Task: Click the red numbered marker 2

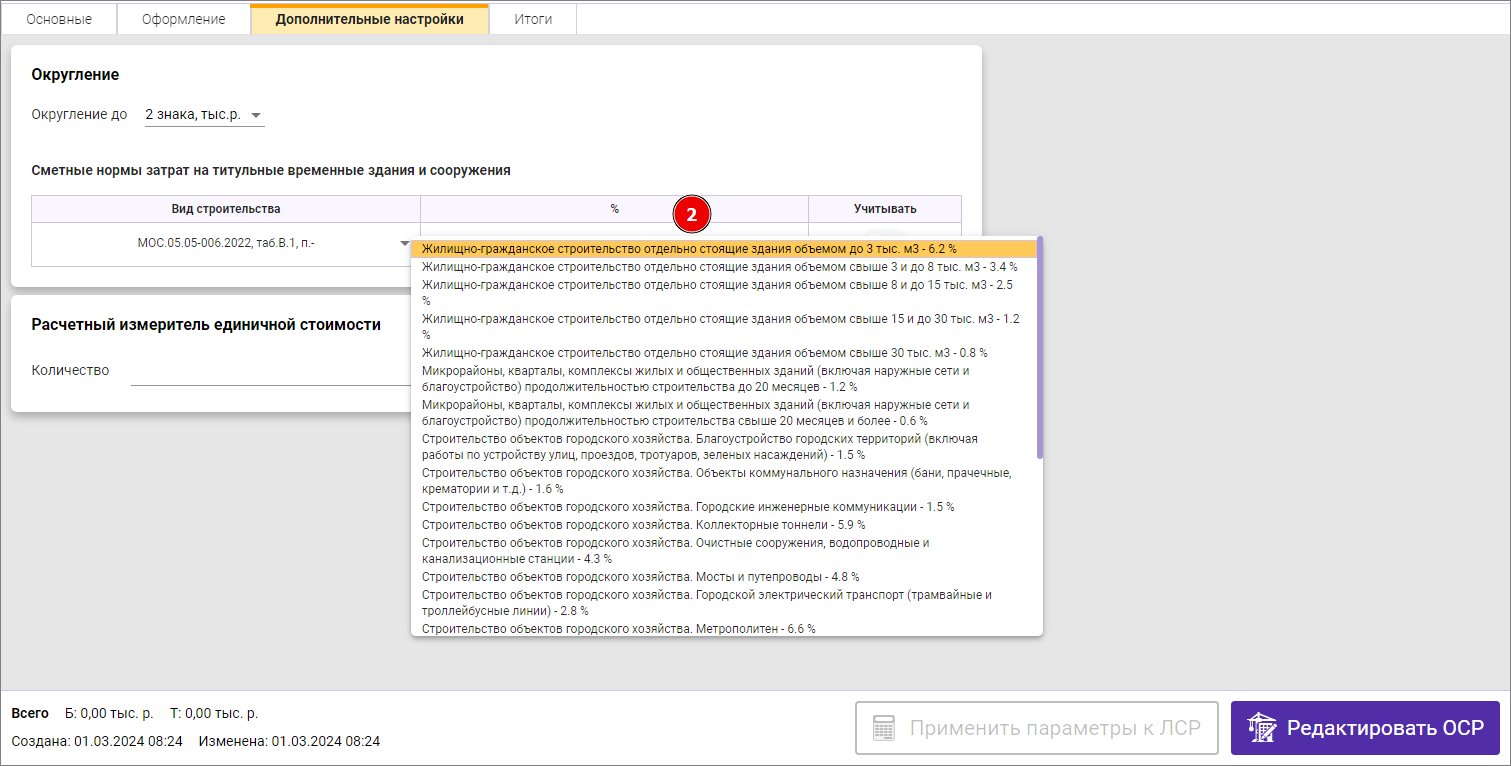Action: (x=691, y=213)
